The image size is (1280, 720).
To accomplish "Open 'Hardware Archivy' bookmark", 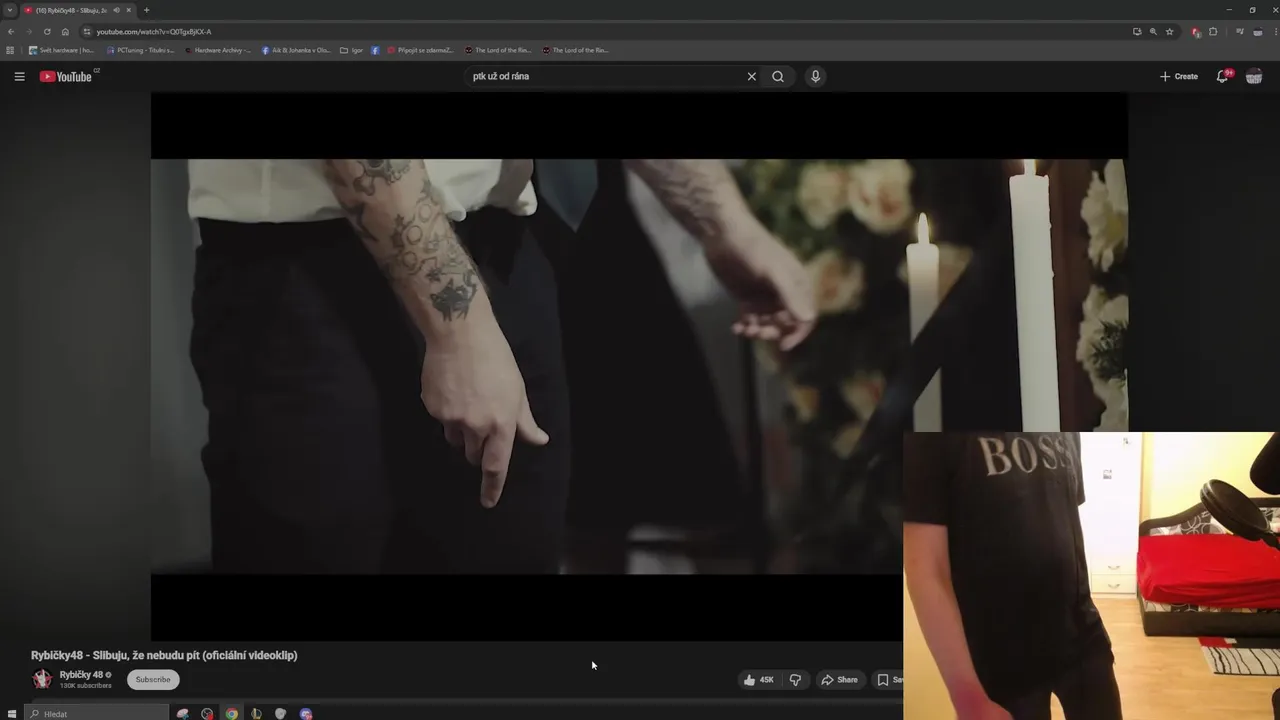I will tap(217, 50).
